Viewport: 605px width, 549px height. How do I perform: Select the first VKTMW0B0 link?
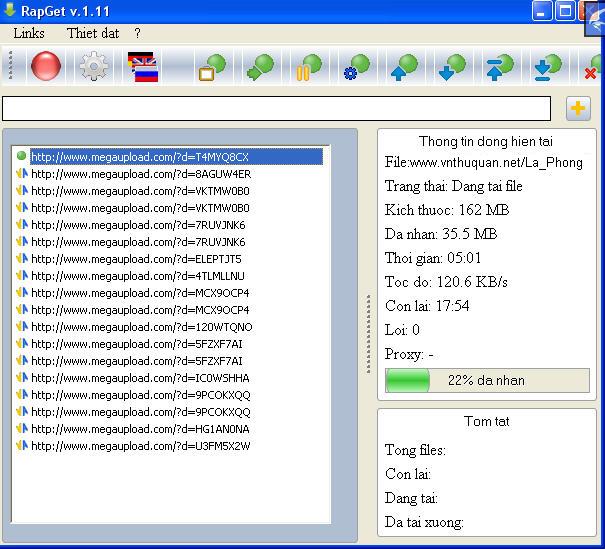[140, 191]
